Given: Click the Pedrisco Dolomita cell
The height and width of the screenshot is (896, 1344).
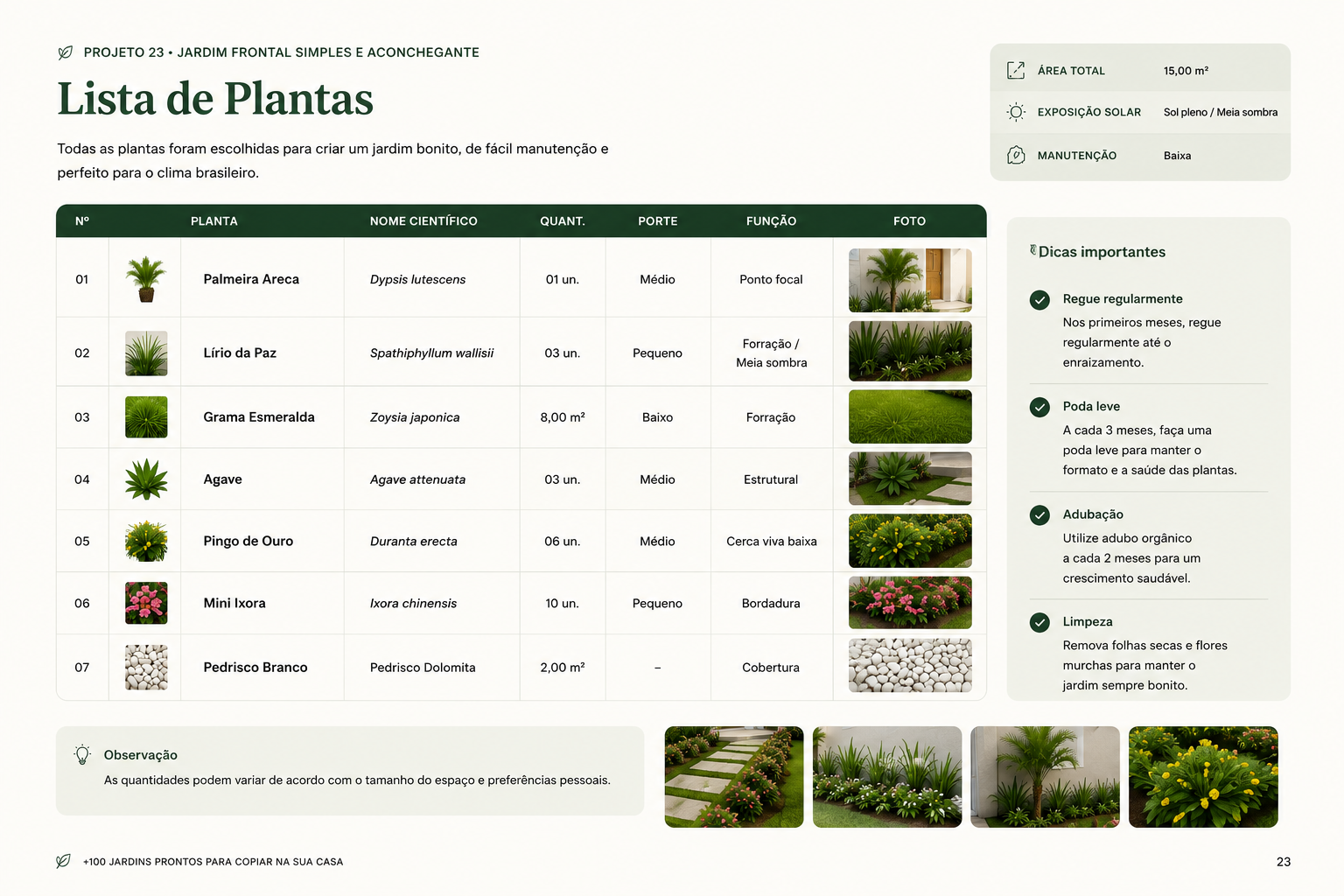Looking at the screenshot, I should pyautogui.click(x=423, y=668).
